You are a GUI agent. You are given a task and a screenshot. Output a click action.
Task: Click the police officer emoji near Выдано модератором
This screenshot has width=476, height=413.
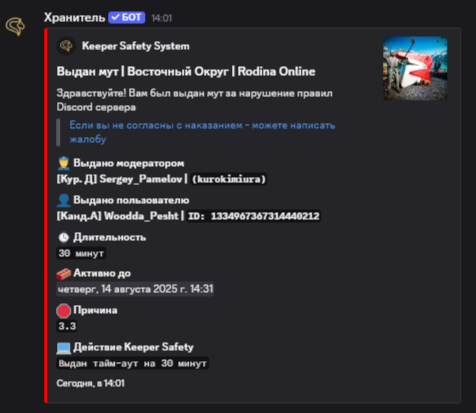(63, 163)
